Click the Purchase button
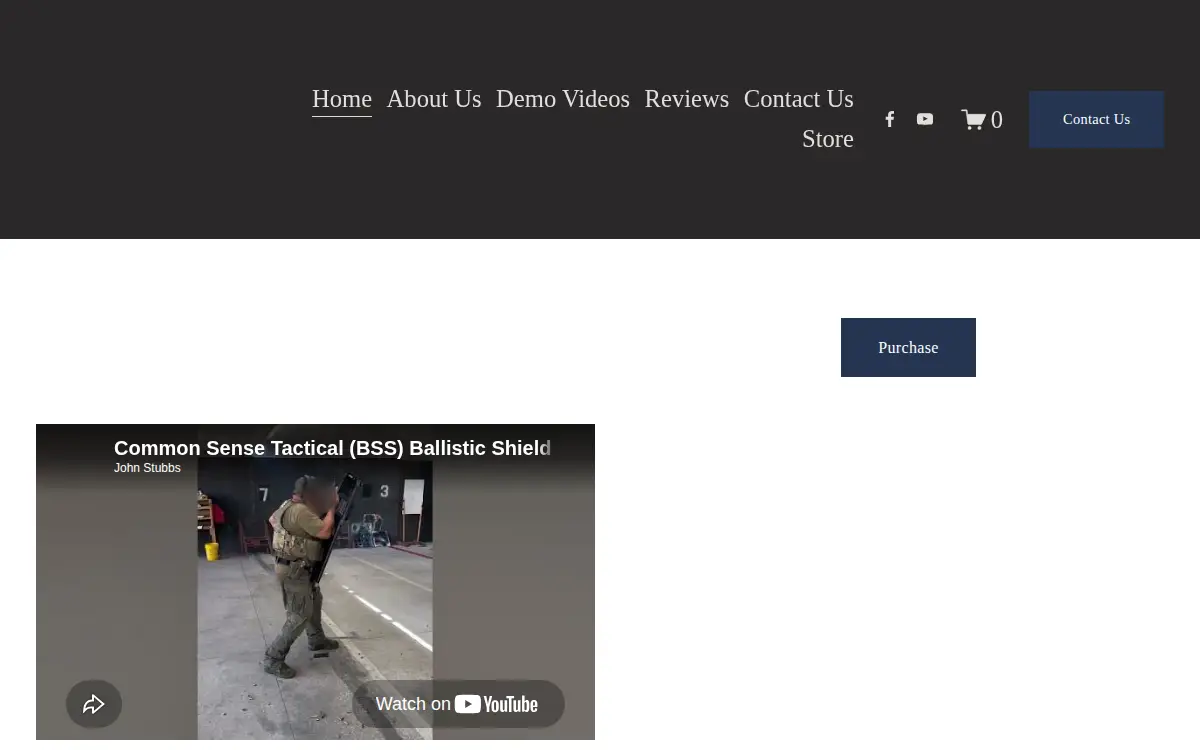This screenshot has height=750, width=1200. tap(908, 347)
